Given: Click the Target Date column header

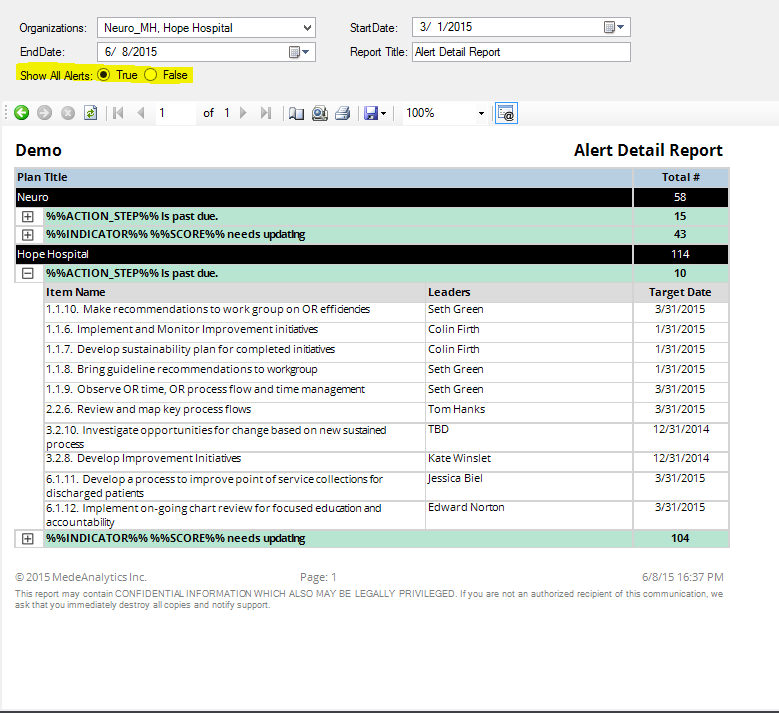Looking at the screenshot, I should point(681,292).
